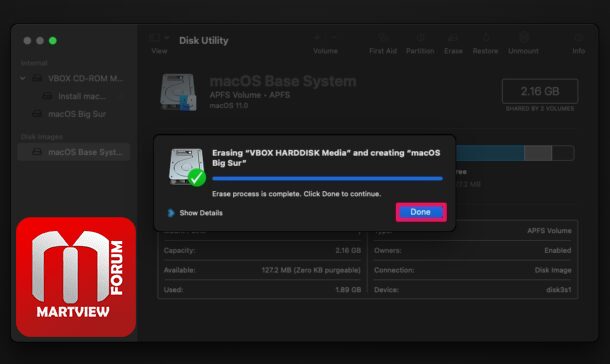
Task: Click the volume storage usage bar
Action: pos(514,153)
